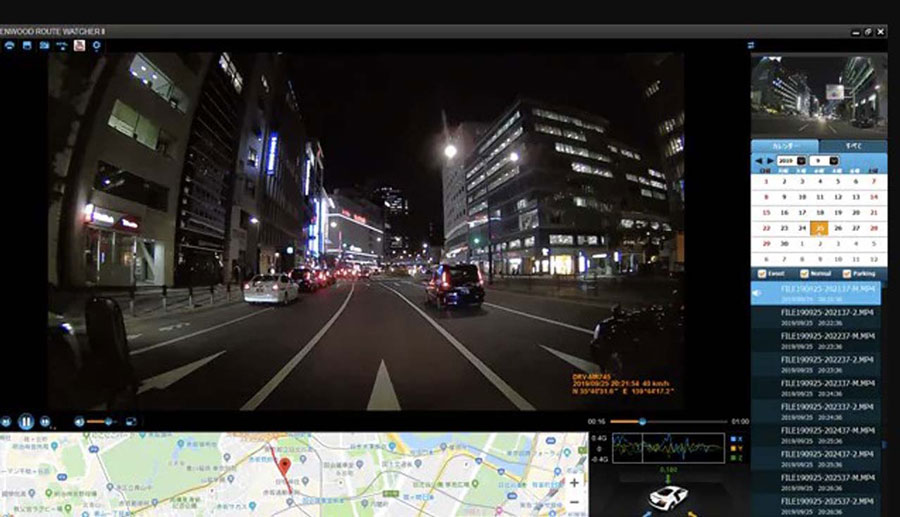Select FILE190925-202237-M.MP4 entry

(816, 341)
